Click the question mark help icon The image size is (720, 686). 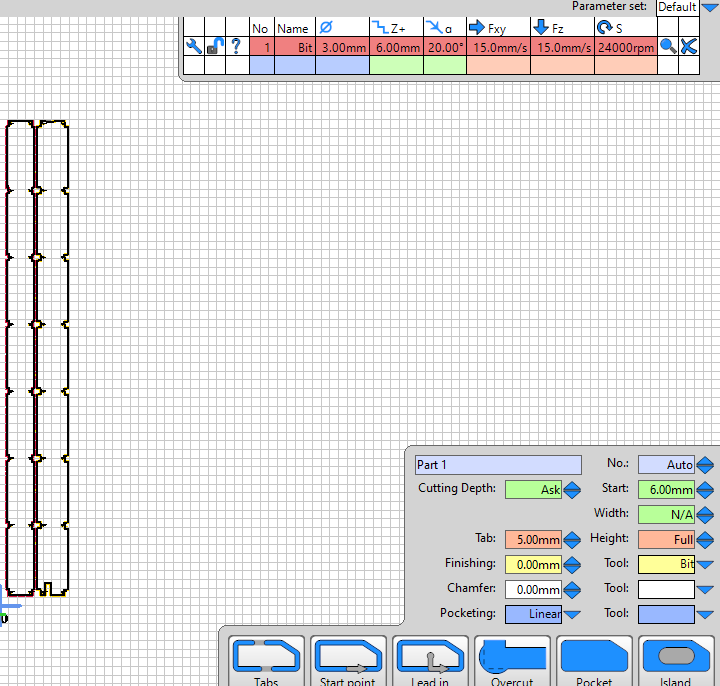(236, 46)
